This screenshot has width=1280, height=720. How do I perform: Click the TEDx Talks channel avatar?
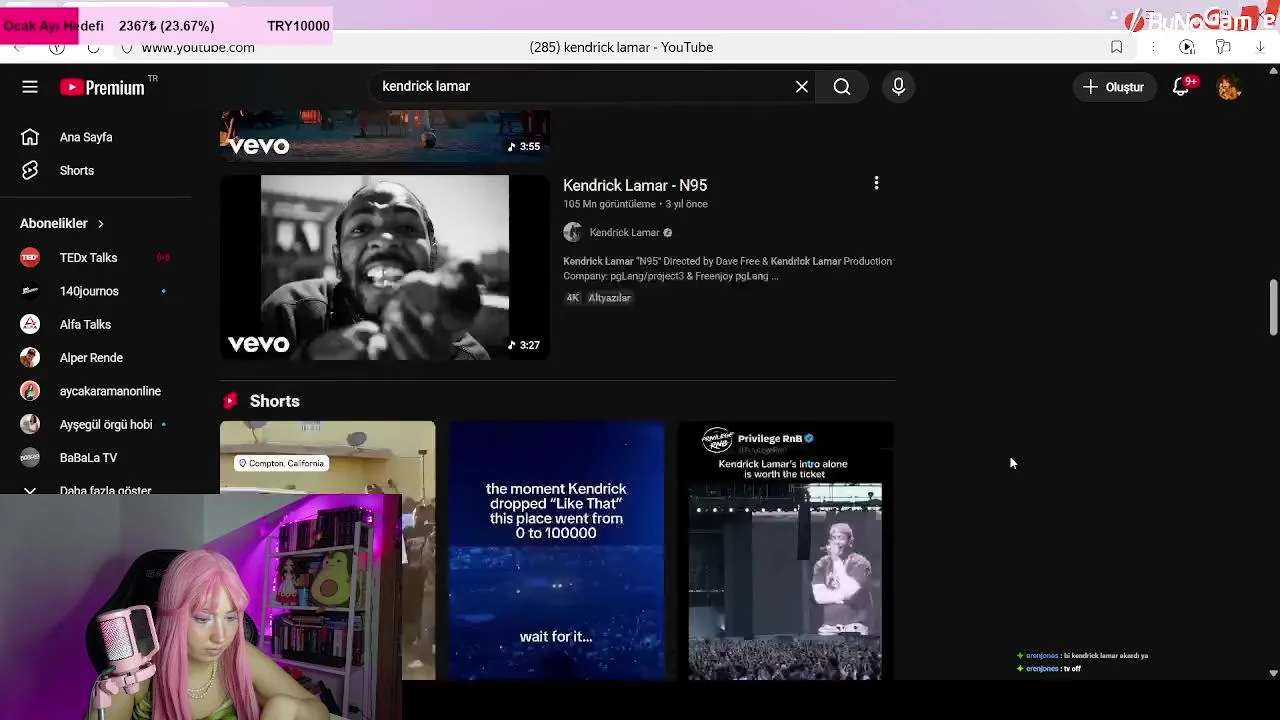[x=30, y=258]
